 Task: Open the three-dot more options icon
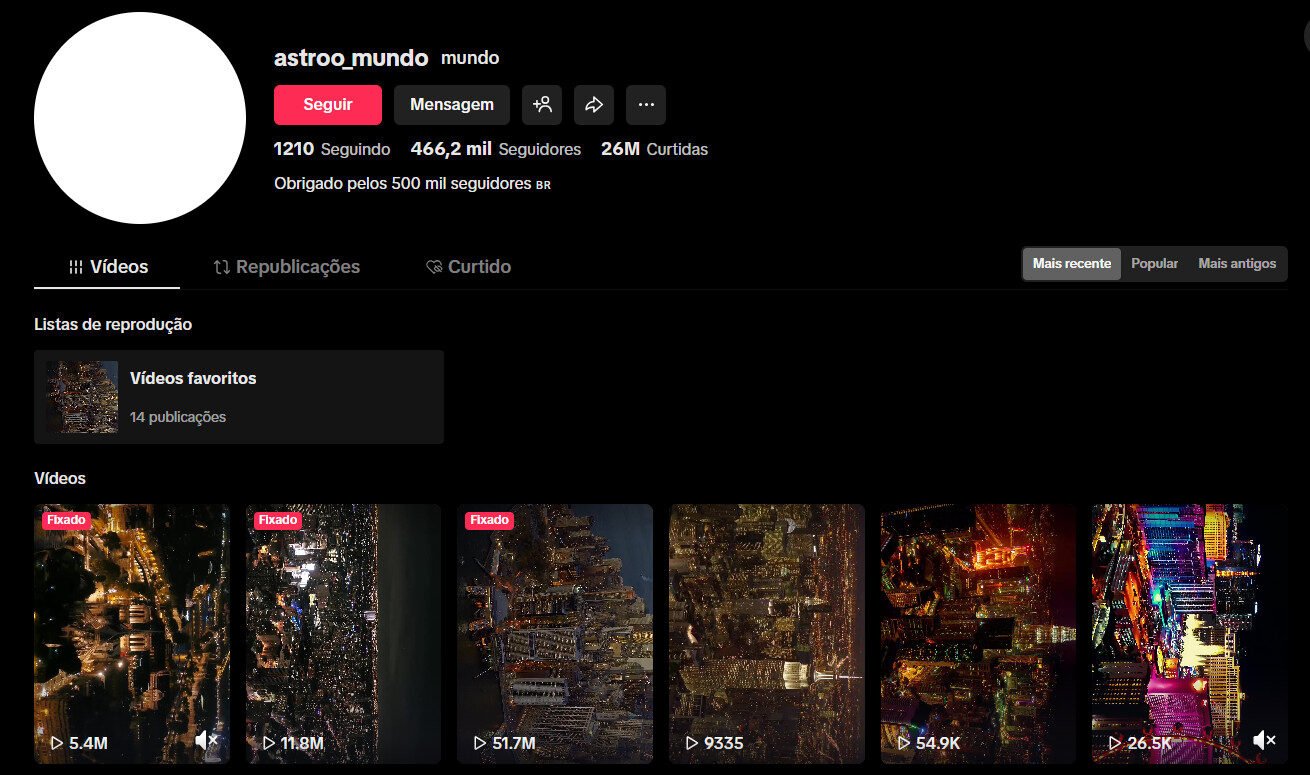pyautogui.click(x=646, y=104)
